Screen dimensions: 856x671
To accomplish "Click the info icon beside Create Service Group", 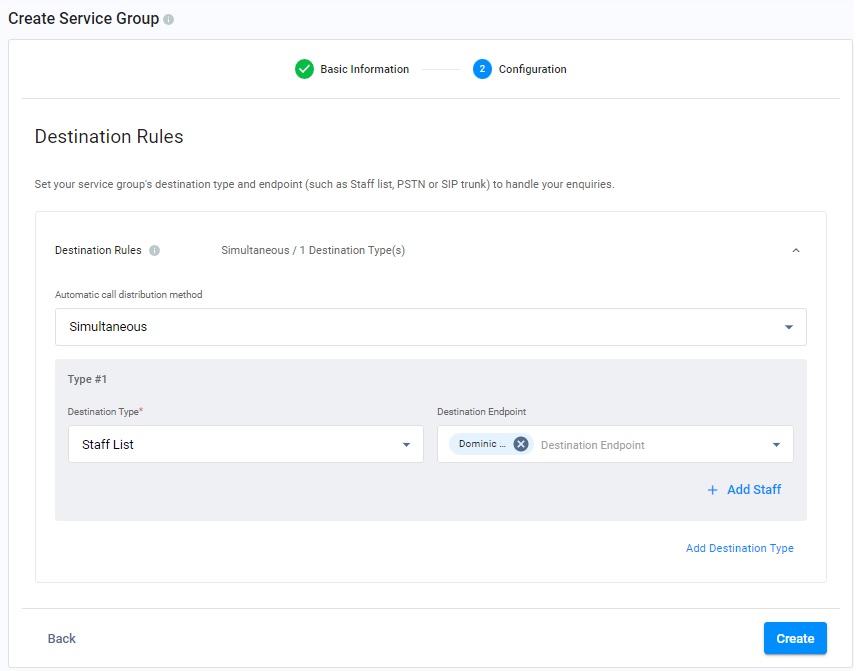I will point(168,20).
